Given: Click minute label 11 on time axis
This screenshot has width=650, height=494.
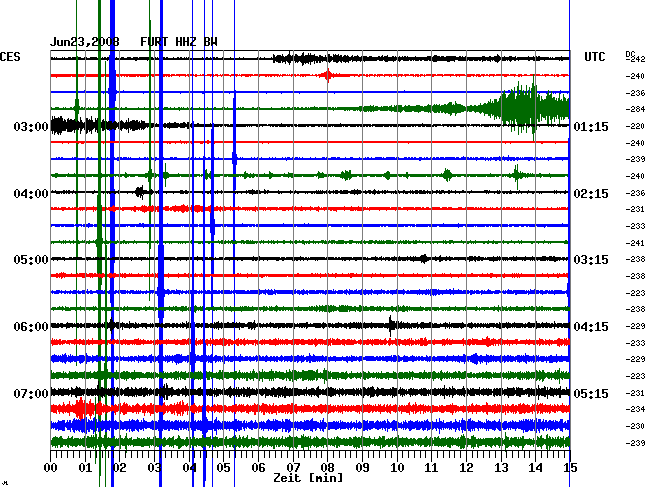Looking at the screenshot, I should point(432,468).
